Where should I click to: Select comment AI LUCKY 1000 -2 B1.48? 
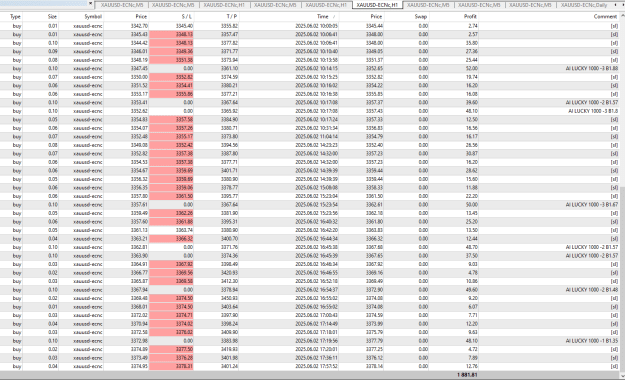(592, 290)
